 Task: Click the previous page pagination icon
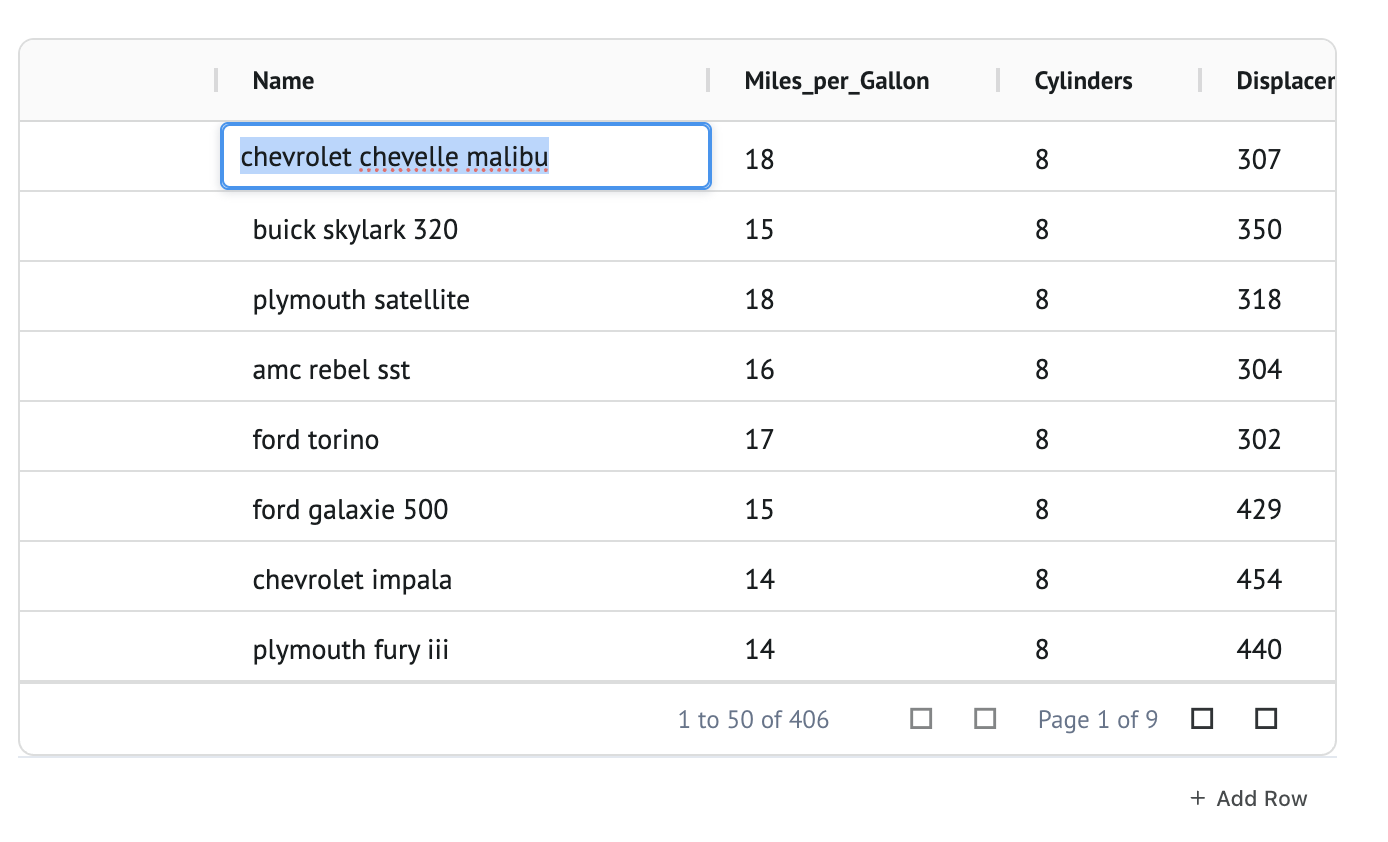click(985, 719)
